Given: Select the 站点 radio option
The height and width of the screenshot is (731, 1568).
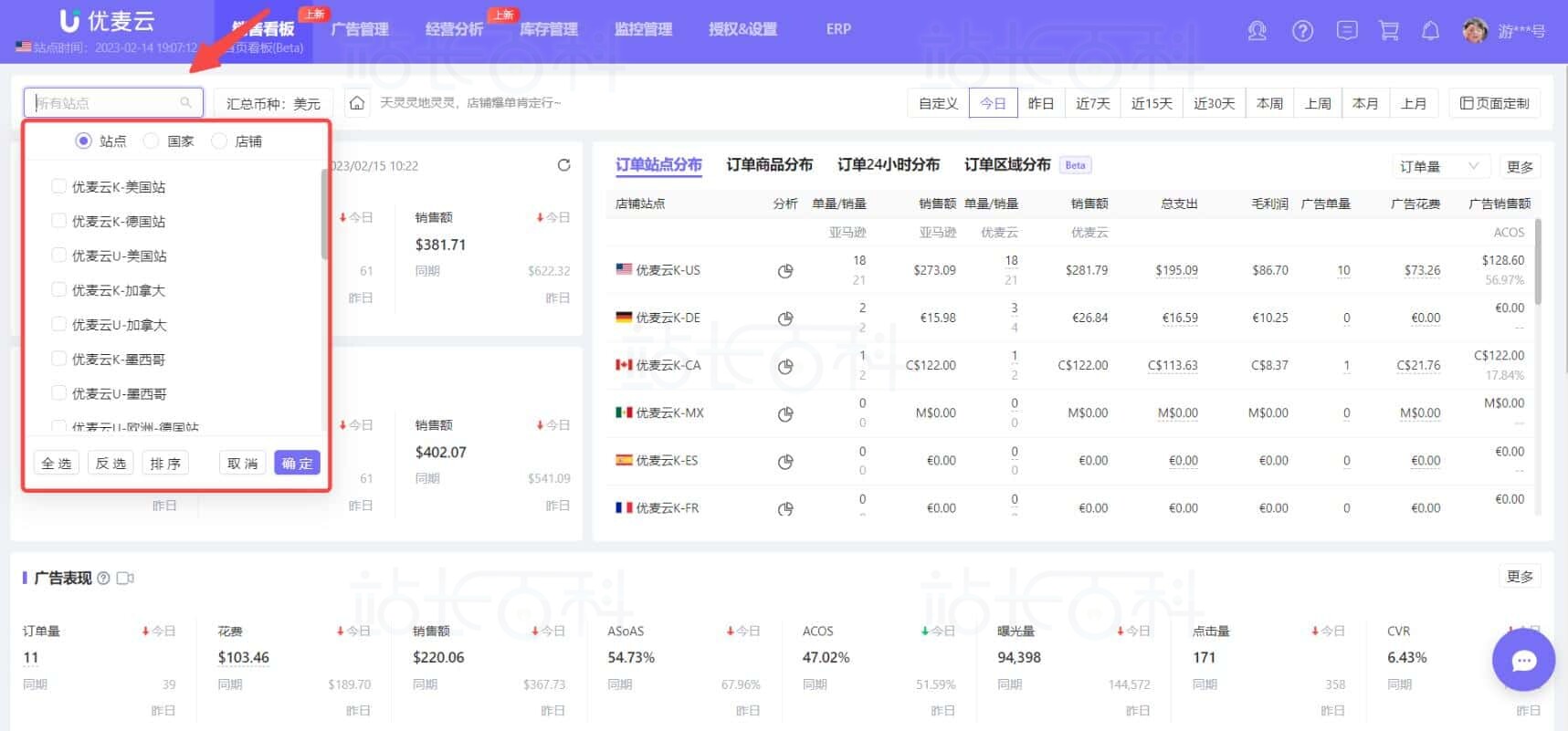Looking at the screenshot, I should tap(83, 141).
